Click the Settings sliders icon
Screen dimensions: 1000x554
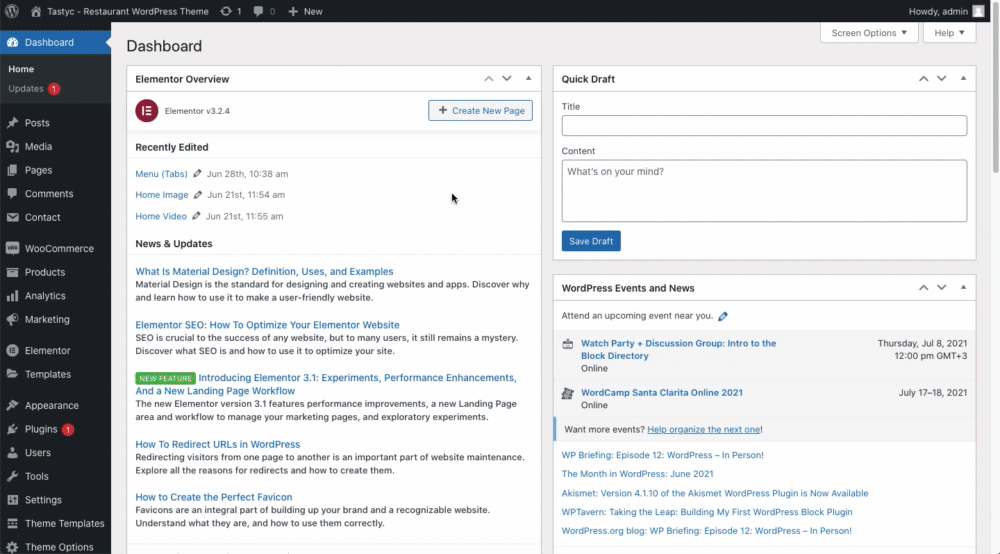tap(12, 500)
